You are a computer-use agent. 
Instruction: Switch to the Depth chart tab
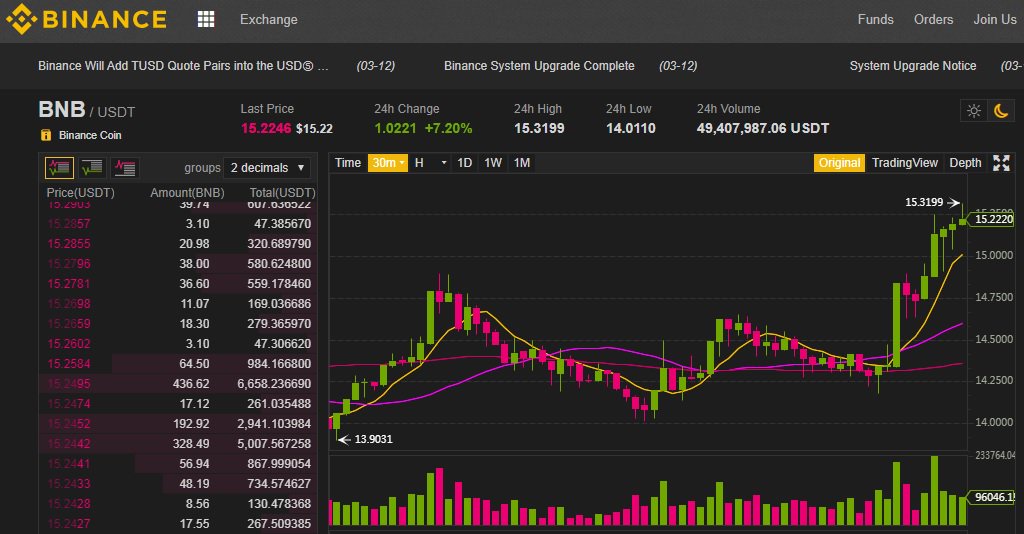965,163
